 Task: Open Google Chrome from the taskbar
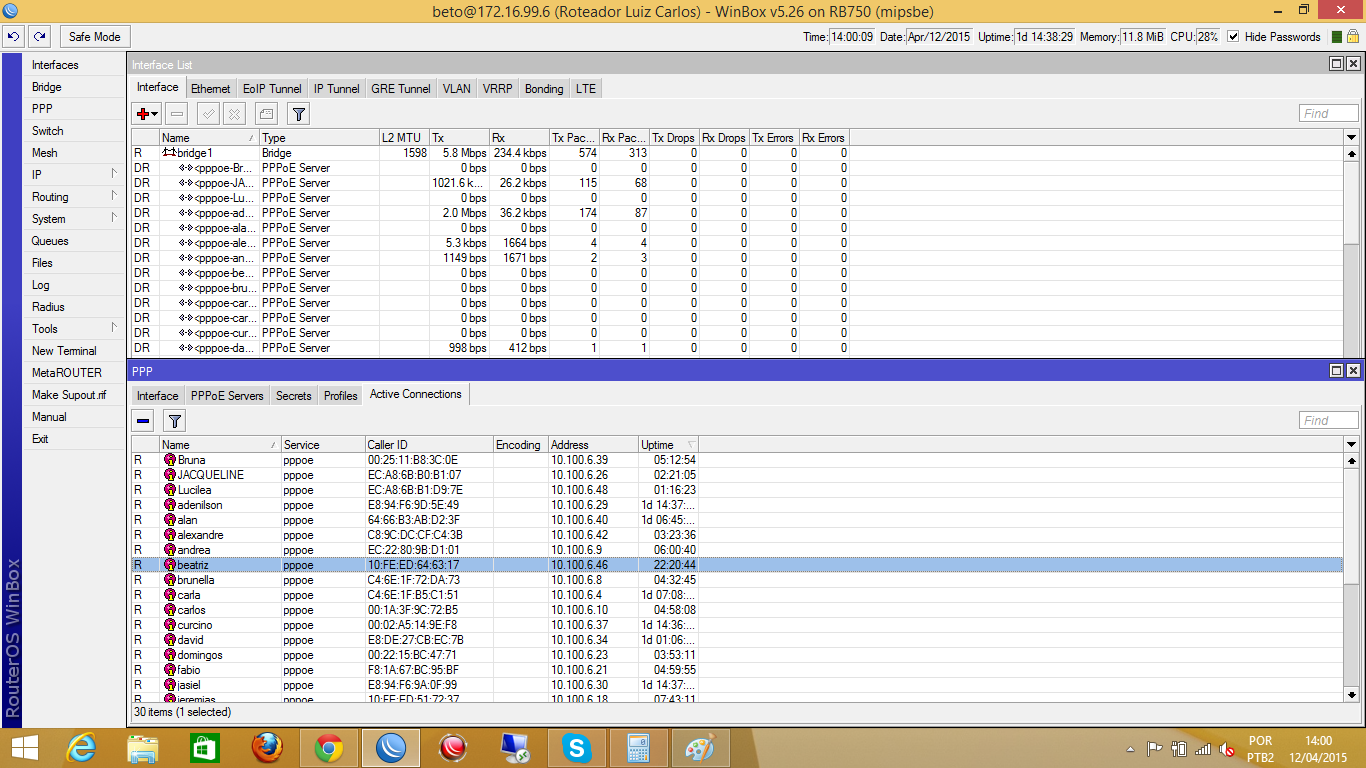point(329,748)
